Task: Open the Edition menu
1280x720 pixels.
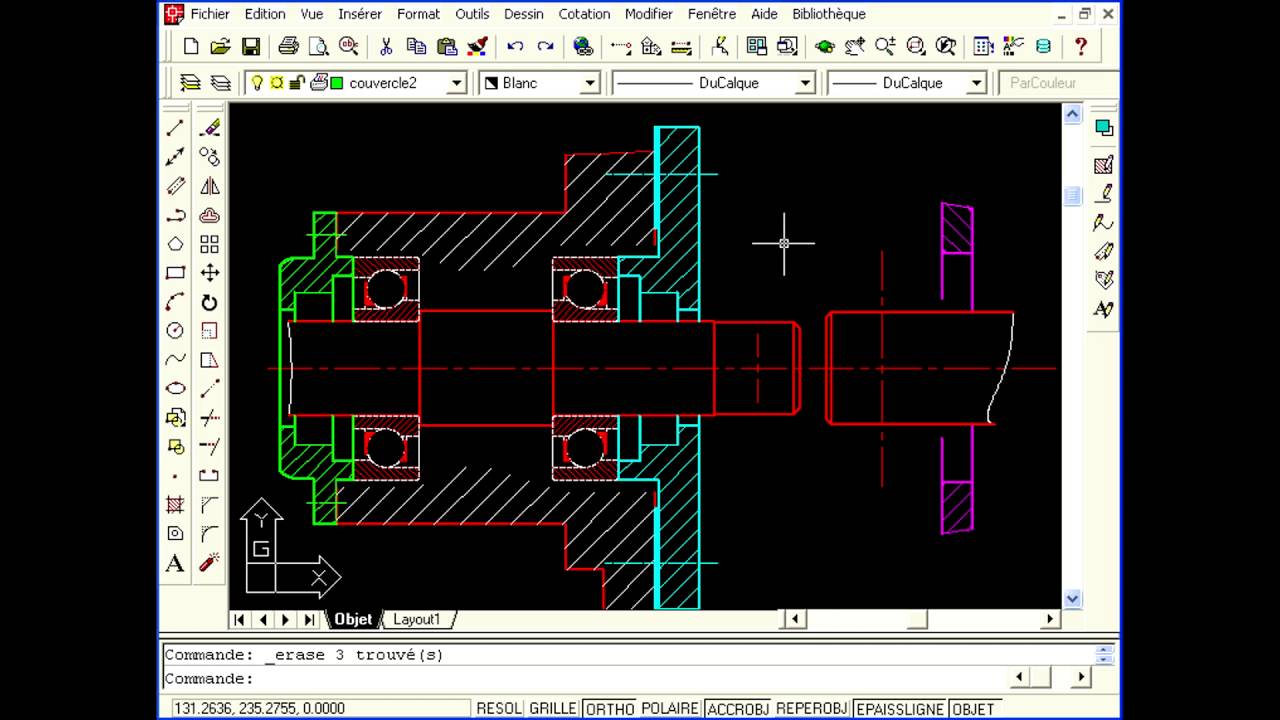Action: coord(265,14)
